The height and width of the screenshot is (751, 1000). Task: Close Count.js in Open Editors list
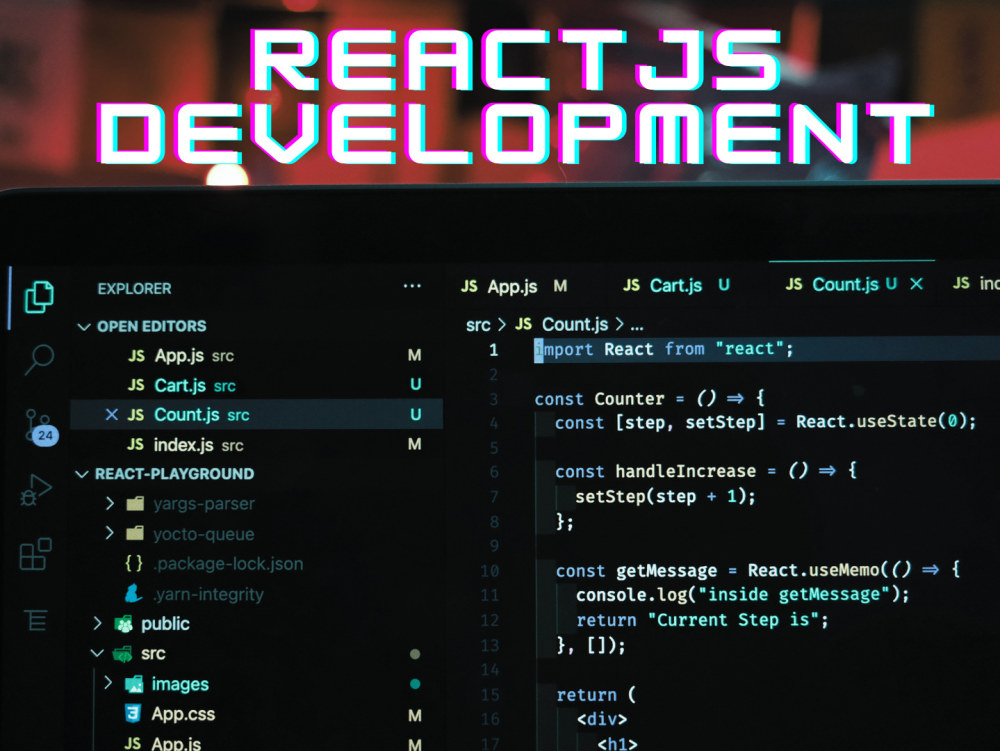pyautogui.click(x=112, y=415)
